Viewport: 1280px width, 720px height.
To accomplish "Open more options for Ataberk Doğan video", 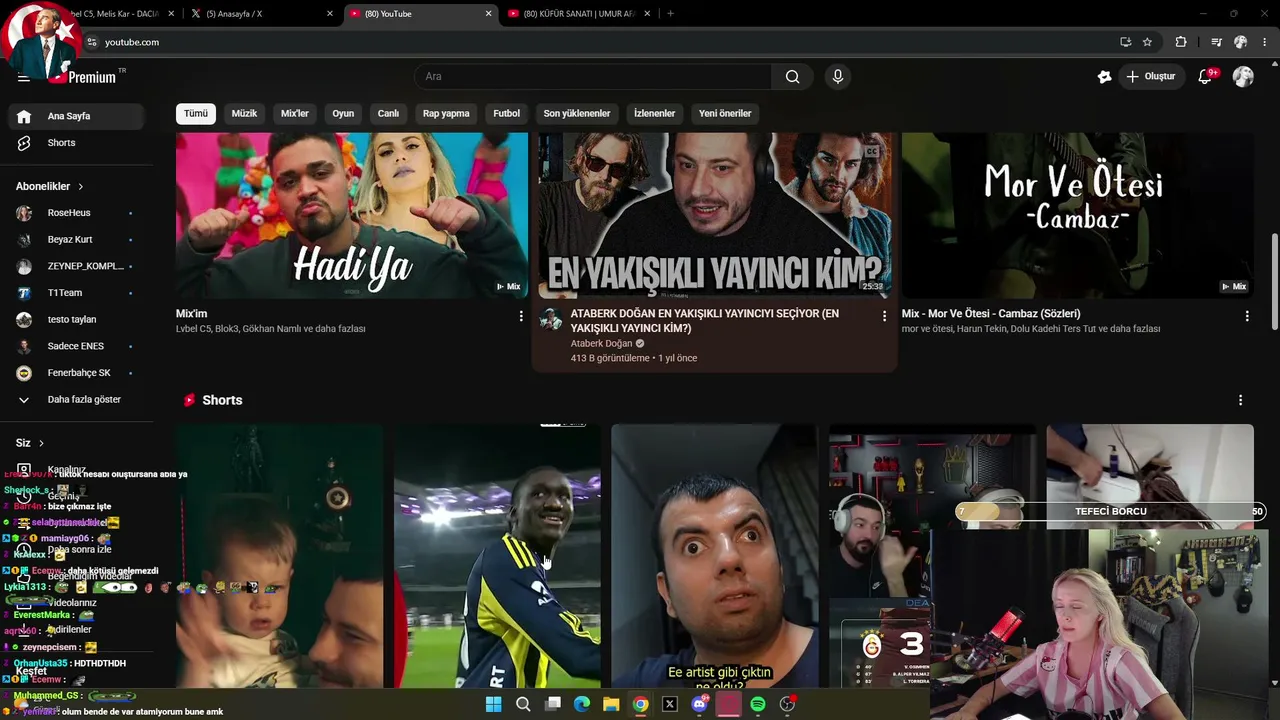I will [883, 316].
